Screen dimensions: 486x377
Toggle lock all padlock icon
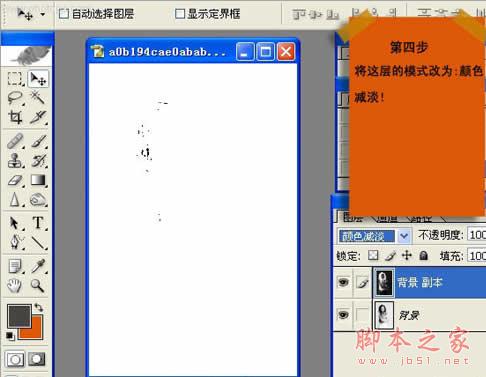423,256
